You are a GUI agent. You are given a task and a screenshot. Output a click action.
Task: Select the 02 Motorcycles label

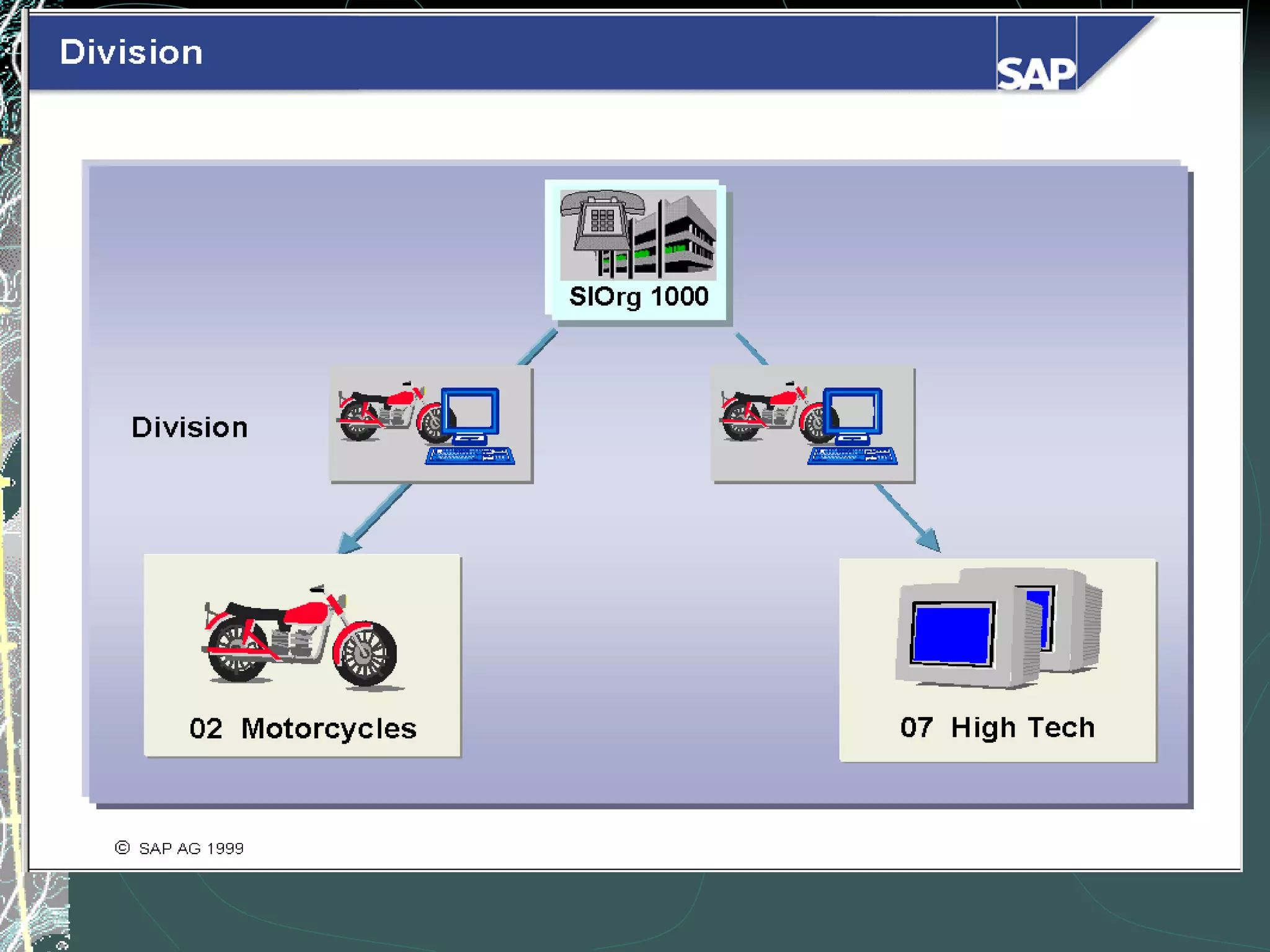pos(303,728)
